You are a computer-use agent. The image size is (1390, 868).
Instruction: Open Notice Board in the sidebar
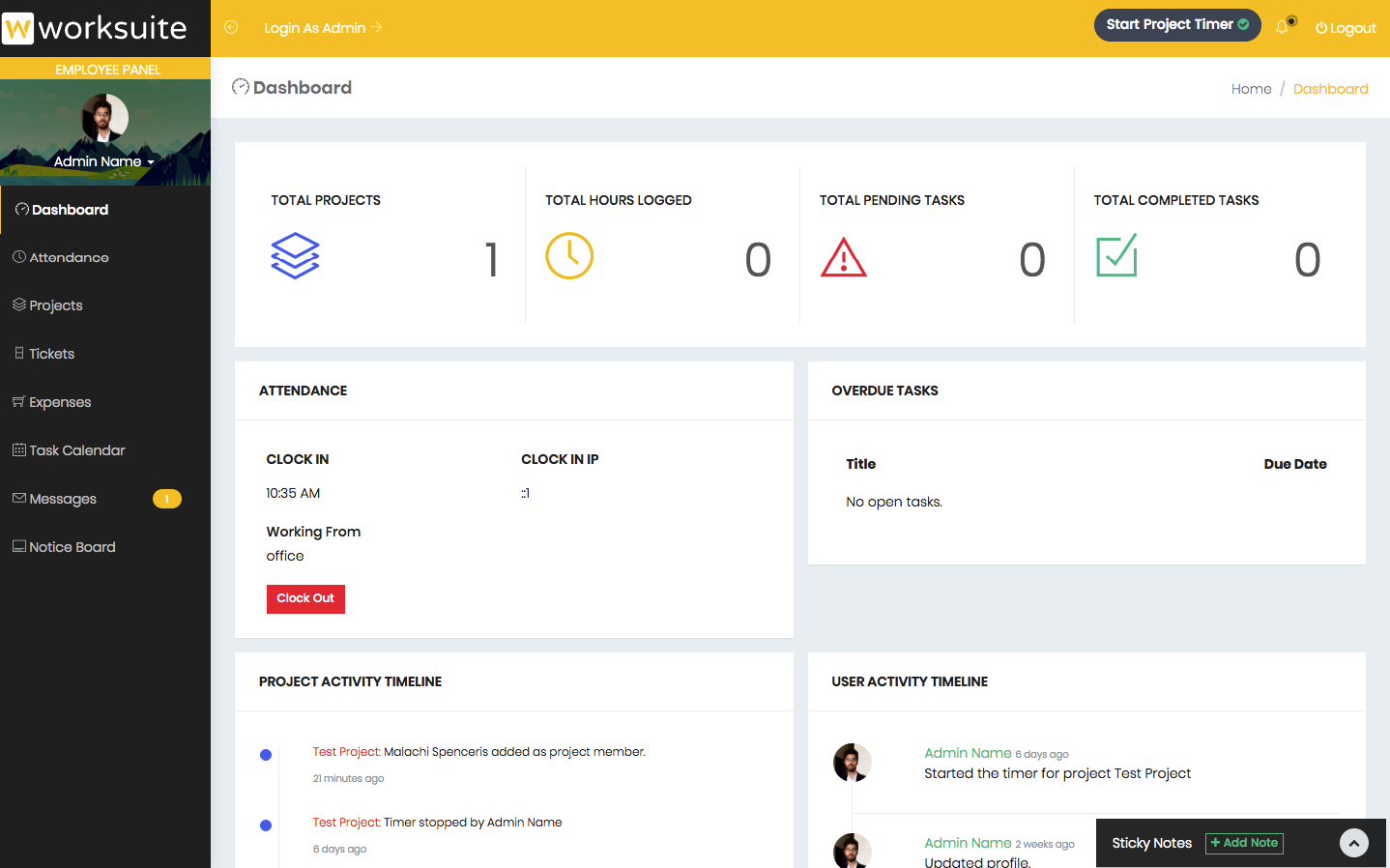[x=72, y=547]
